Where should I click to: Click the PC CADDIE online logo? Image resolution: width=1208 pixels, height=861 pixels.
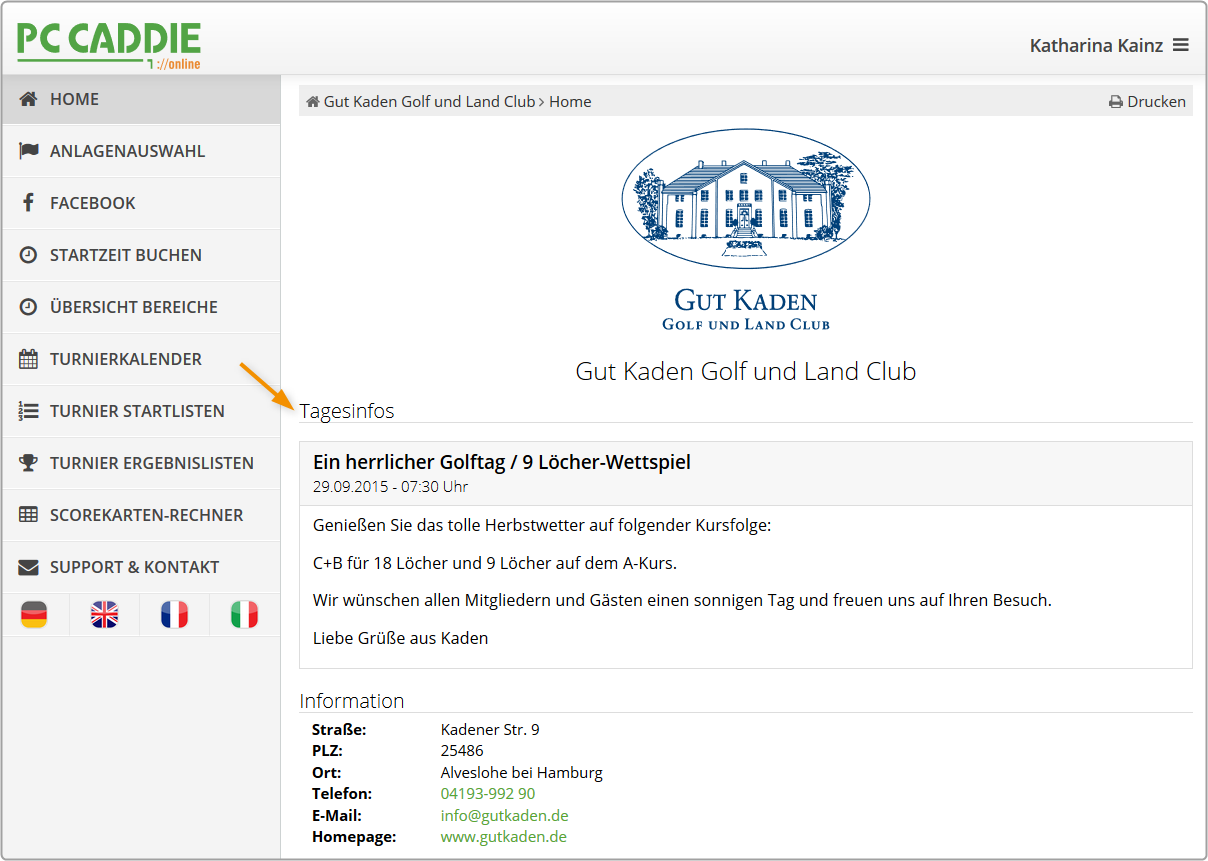[x=109, y=46]
